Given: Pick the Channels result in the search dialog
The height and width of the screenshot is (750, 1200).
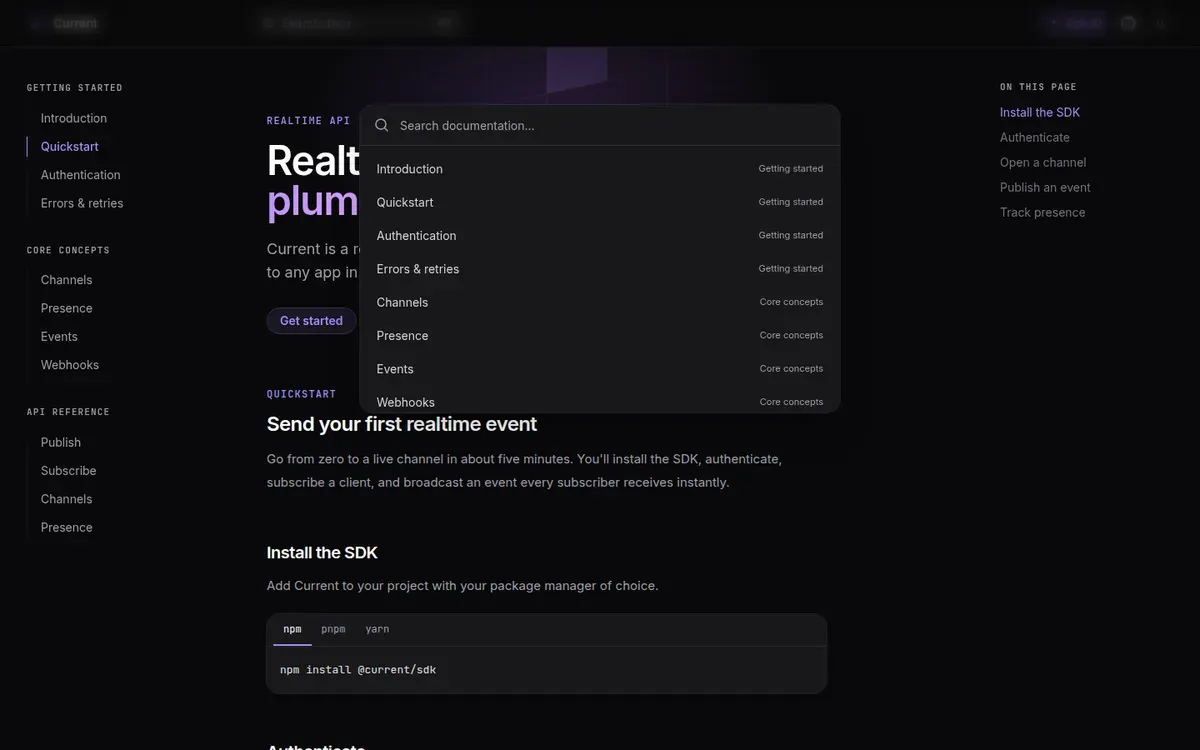Looking at the screenshot, I should click(x=600, y=302).
